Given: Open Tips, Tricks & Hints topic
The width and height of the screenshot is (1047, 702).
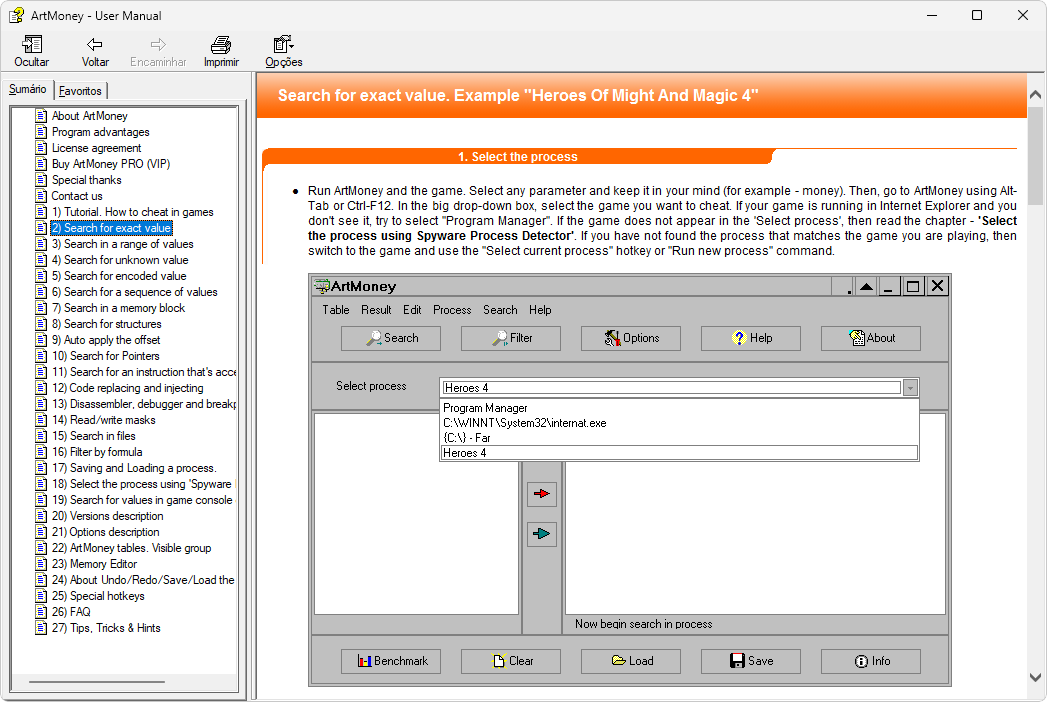Looking at the screenshot, I should (x=106, y=629).
